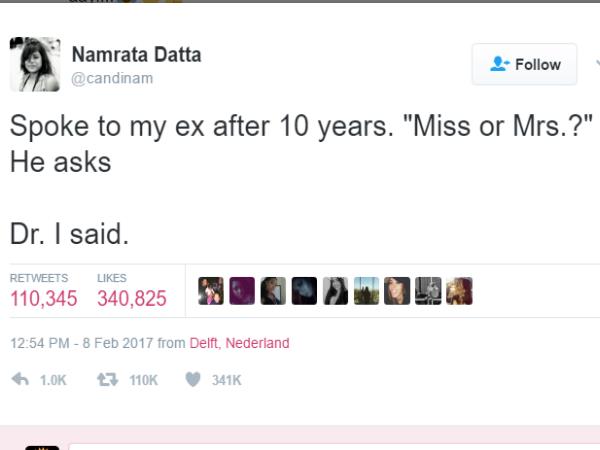Open the dark blue liker avatar
The image size is (600, 450).
coord(304,291)
